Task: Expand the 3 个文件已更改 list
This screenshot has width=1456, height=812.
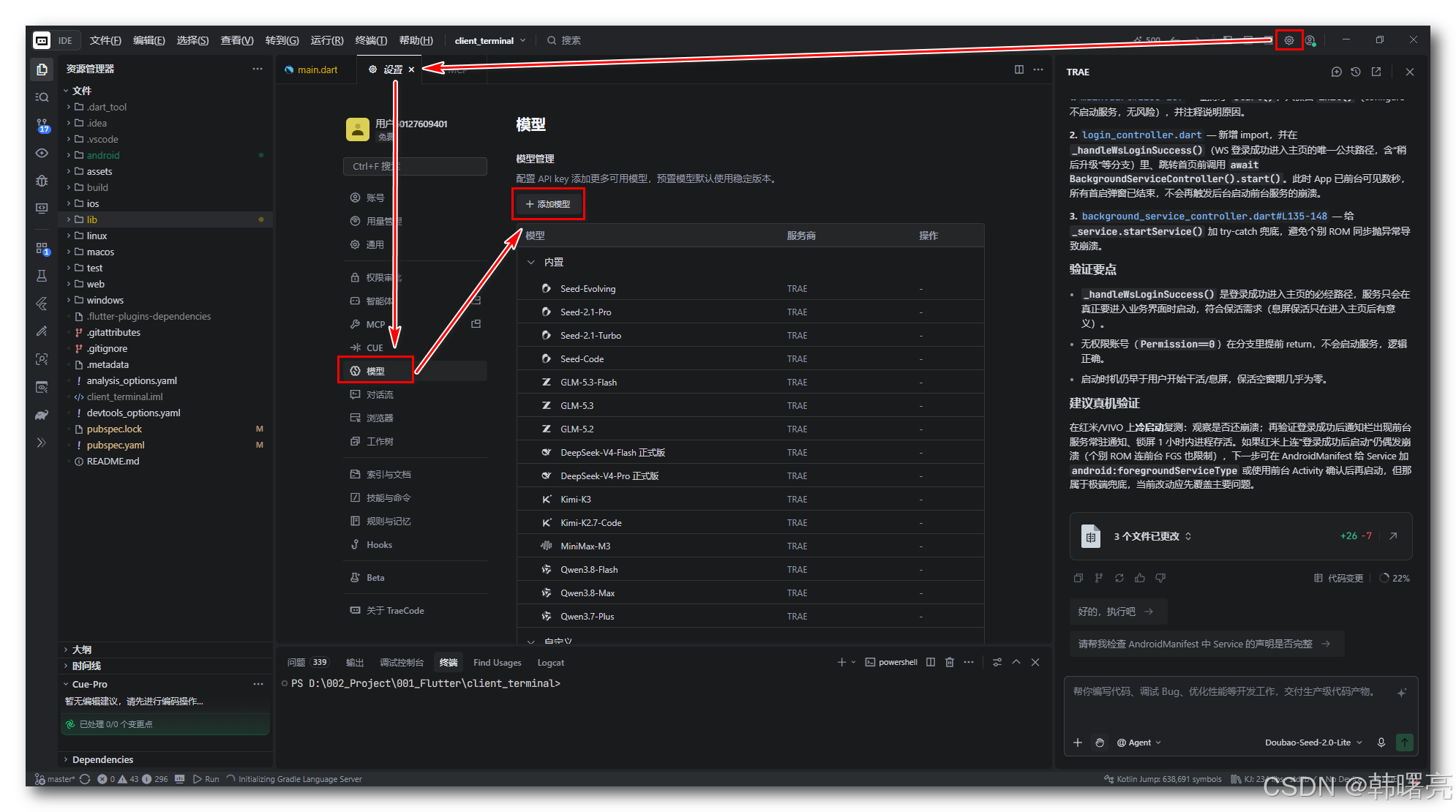Action: [1152, 536]
